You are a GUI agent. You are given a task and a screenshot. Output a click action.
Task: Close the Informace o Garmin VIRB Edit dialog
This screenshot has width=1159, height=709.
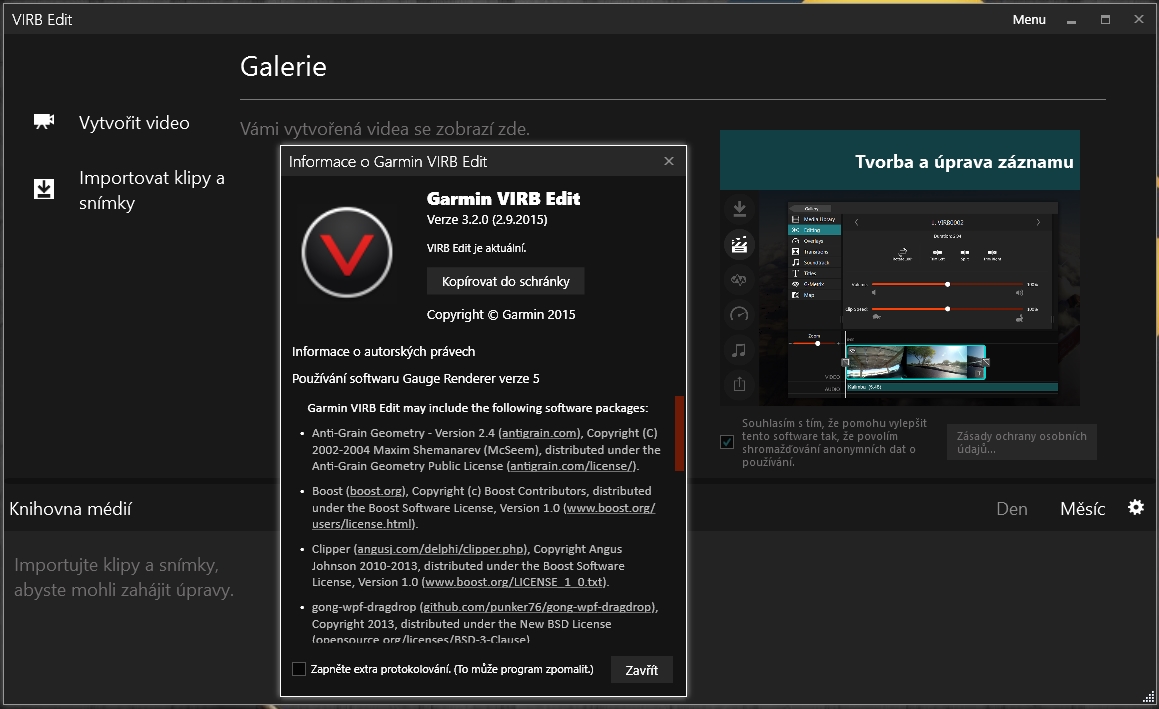click(x=669, y=161)
